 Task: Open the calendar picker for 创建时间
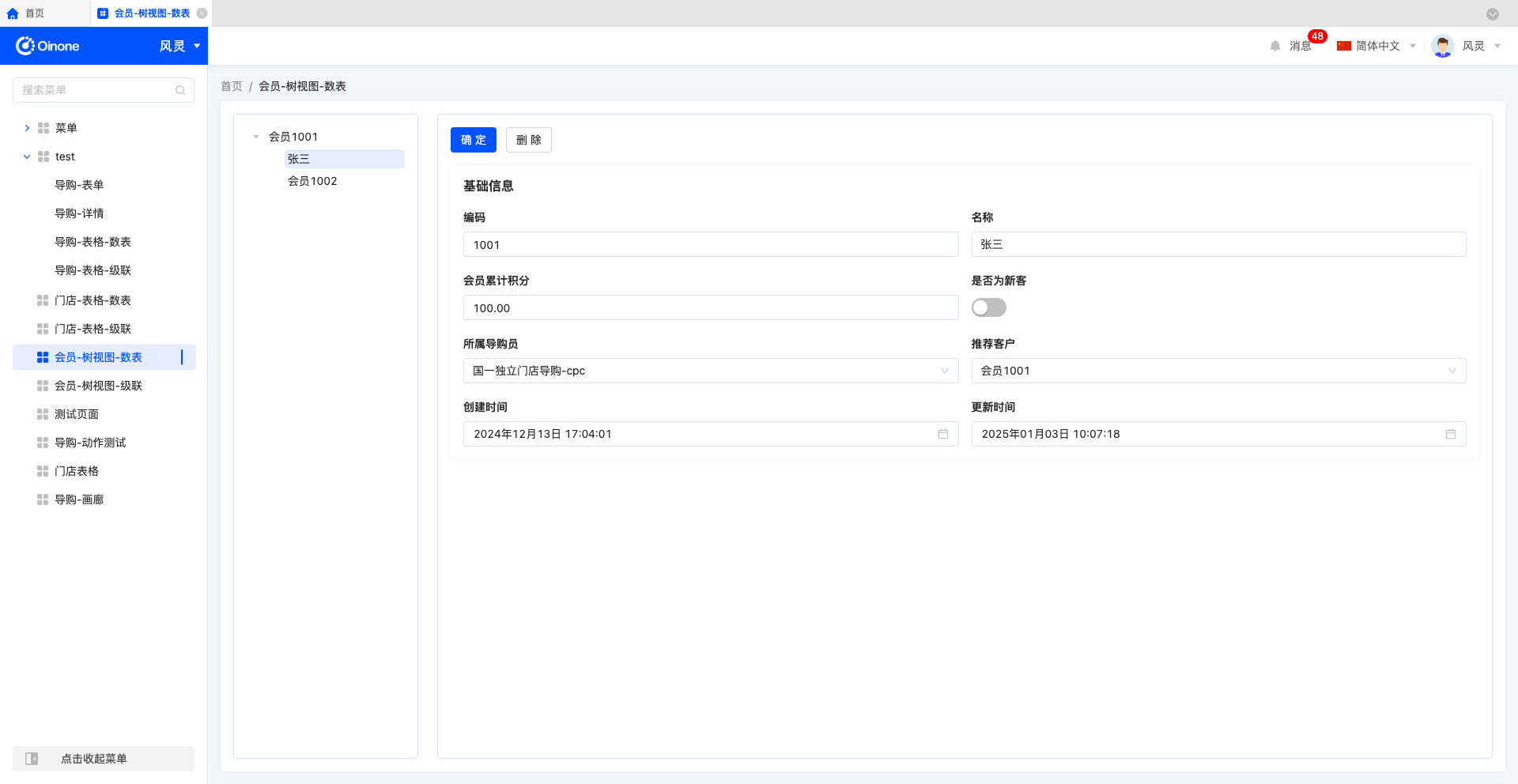pos(942,433)
